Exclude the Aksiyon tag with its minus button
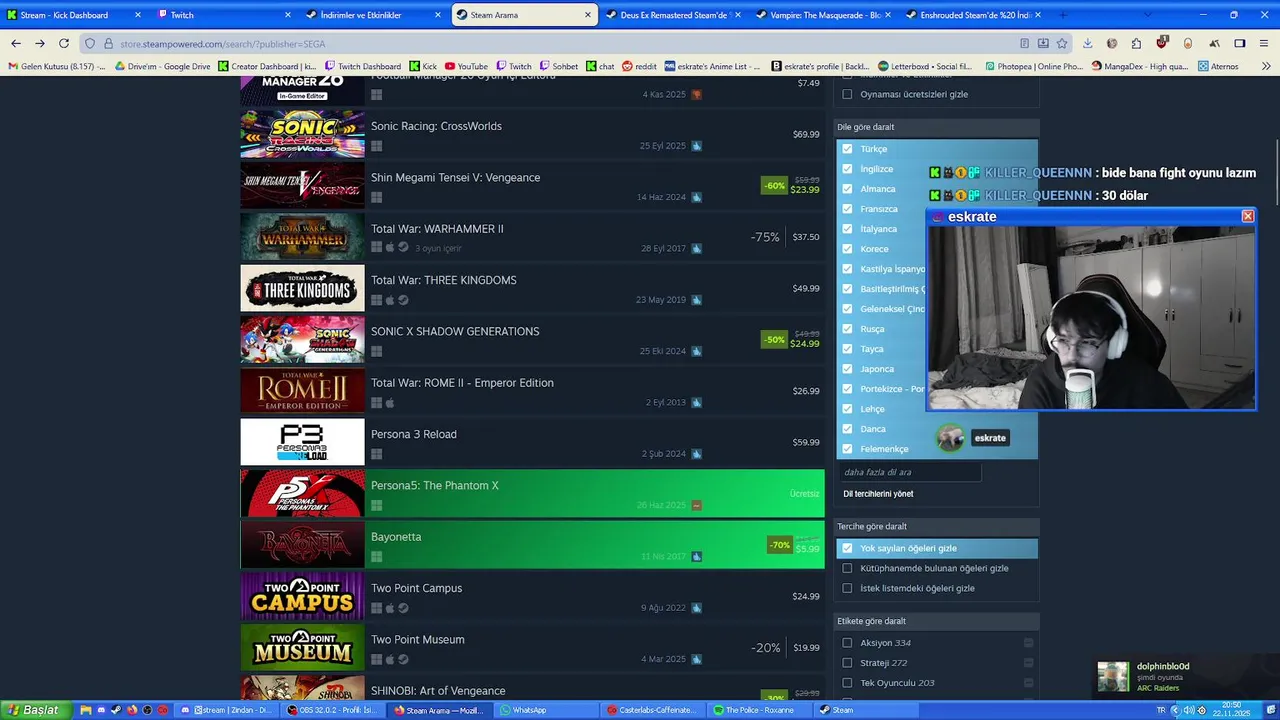The height and width of the screenshot is (720, 1280). click(x=1028, y=643)
